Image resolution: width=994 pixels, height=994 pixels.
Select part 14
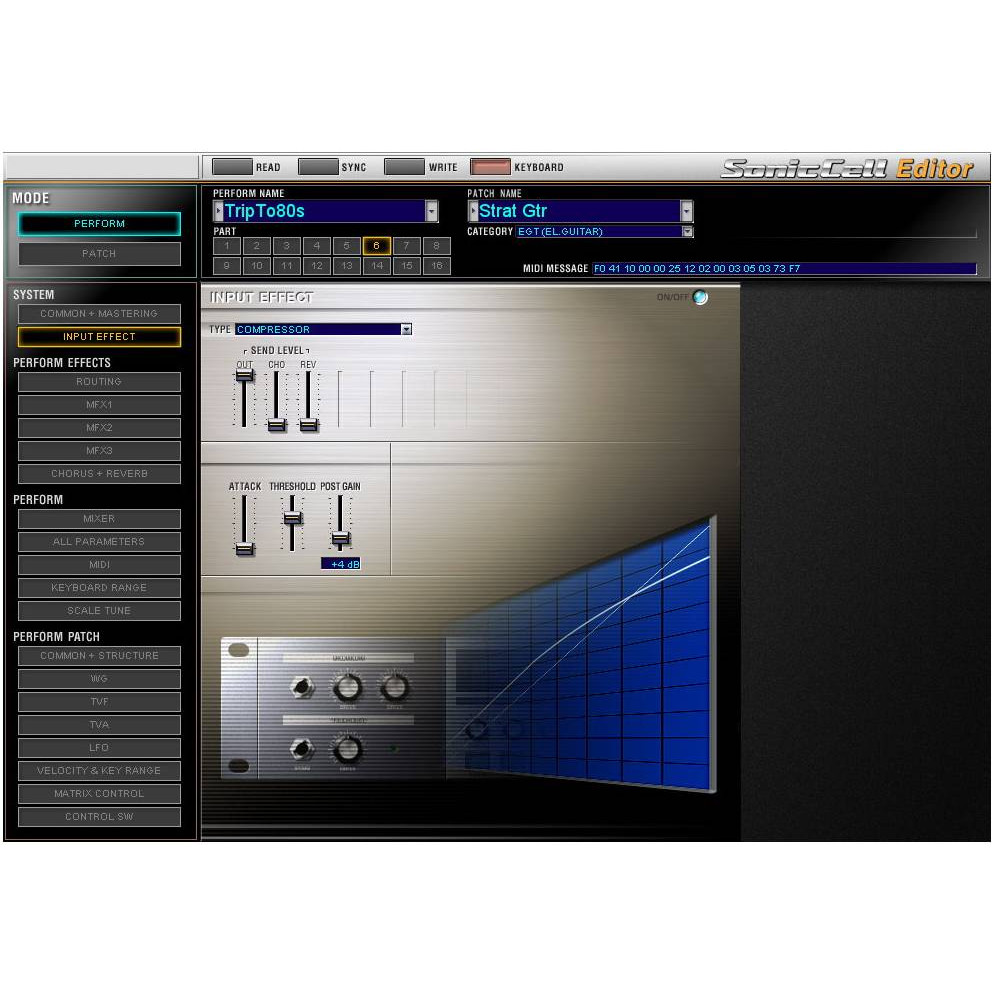[377, 266]
